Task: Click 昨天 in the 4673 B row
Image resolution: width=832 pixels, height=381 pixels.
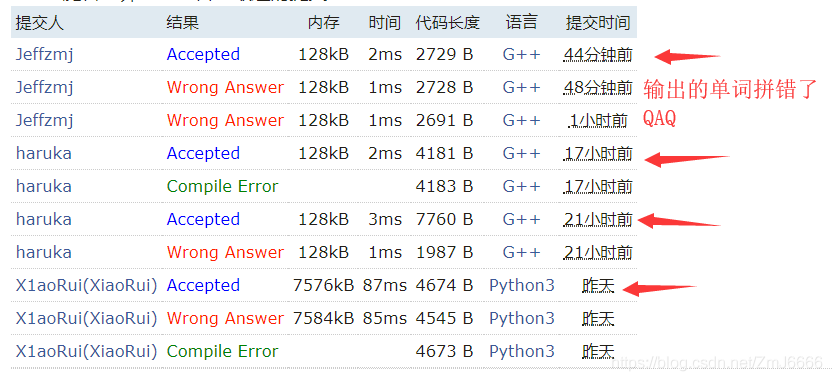Action: coord(598,351)
